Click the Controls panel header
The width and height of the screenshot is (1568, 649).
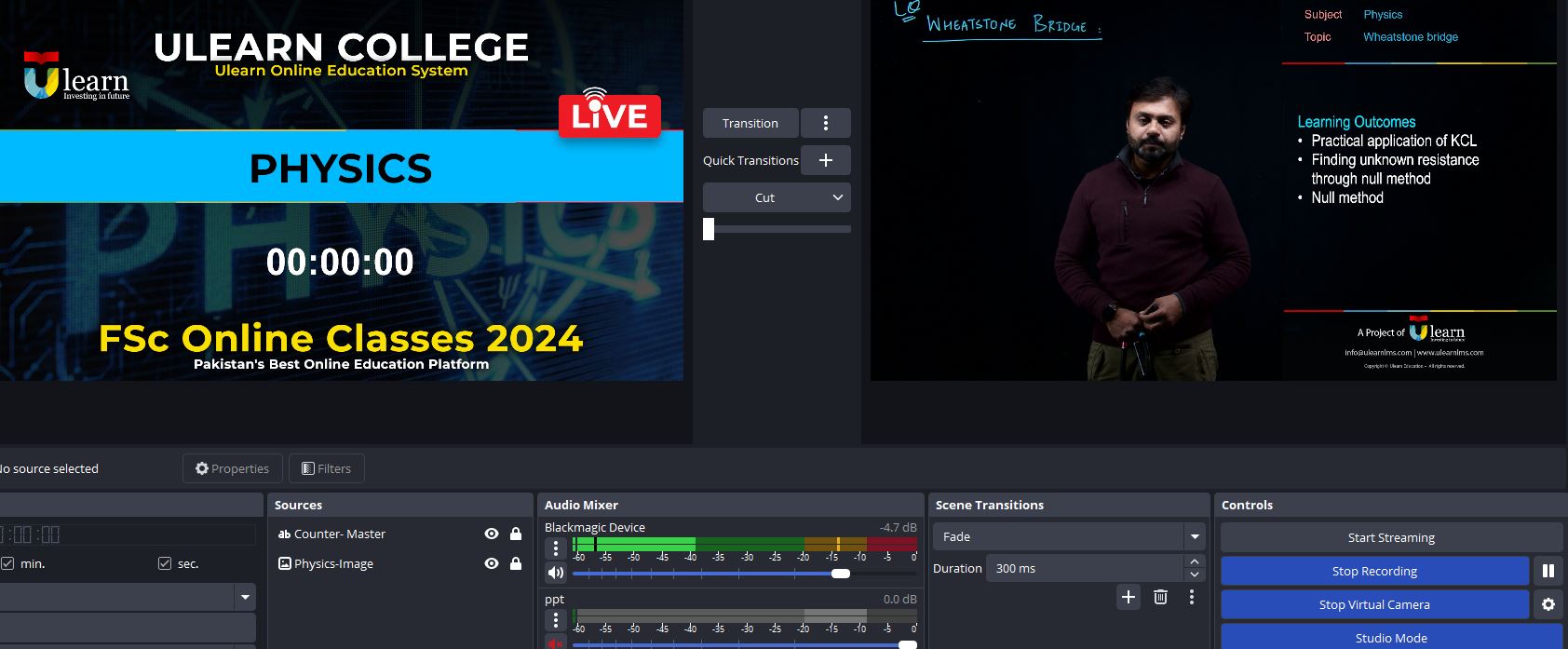pos(1391,505)
